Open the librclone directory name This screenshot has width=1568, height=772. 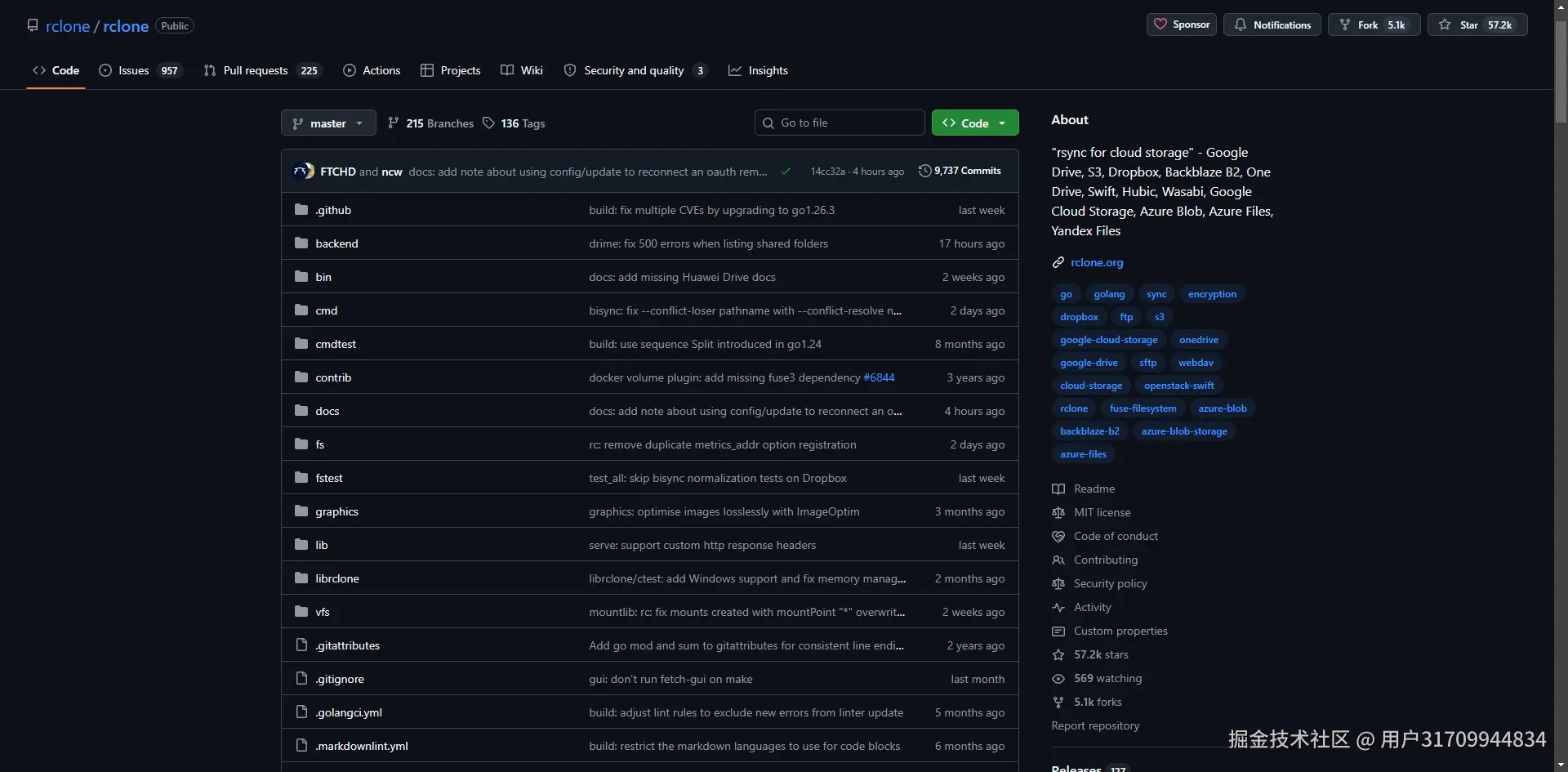point(337,578)
